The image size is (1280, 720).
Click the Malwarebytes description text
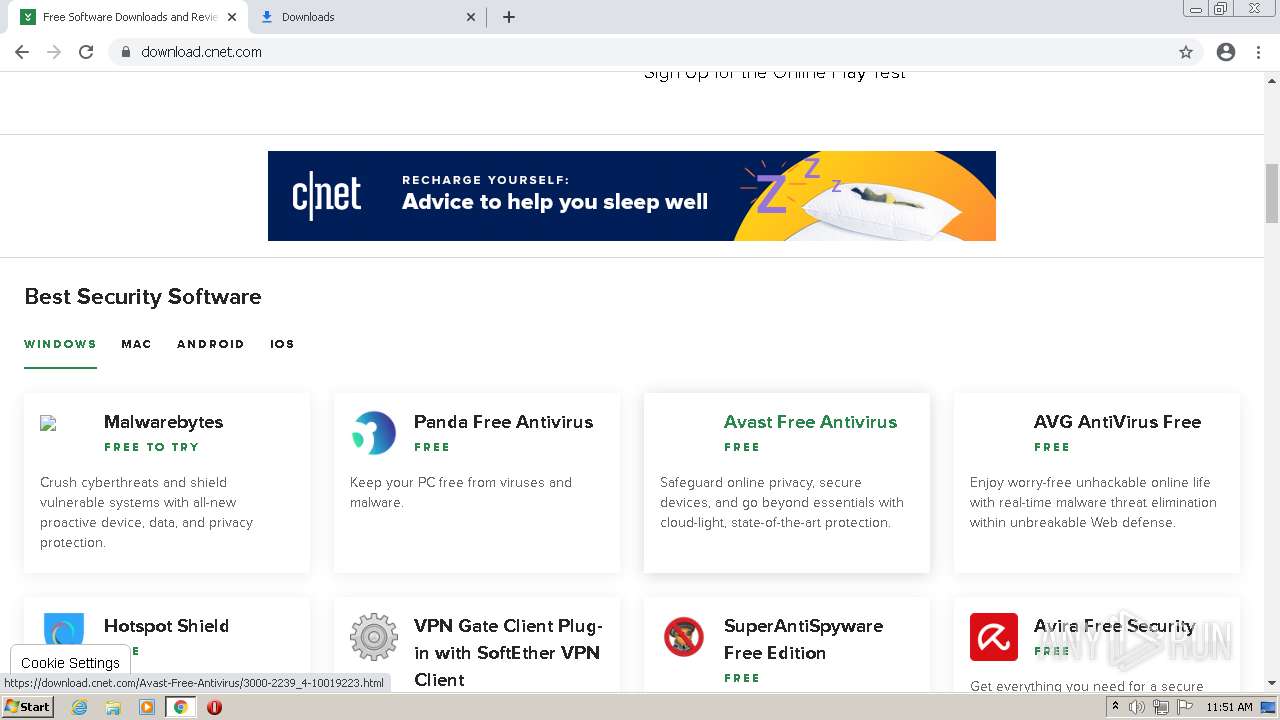tap(147, 512)
